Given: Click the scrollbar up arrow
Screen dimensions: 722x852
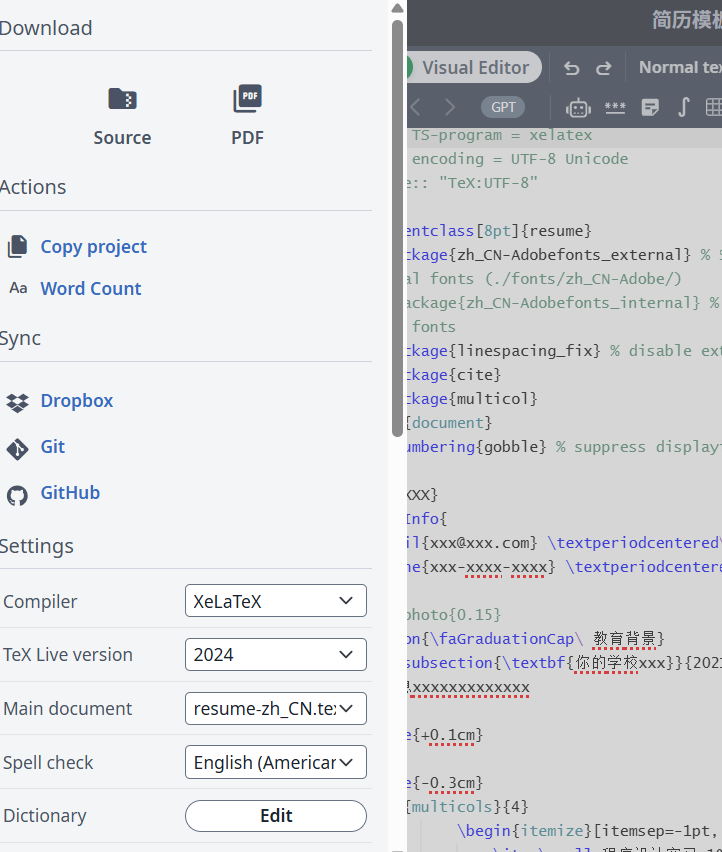Looking at the screenshot, I should [x=398, y=8].
